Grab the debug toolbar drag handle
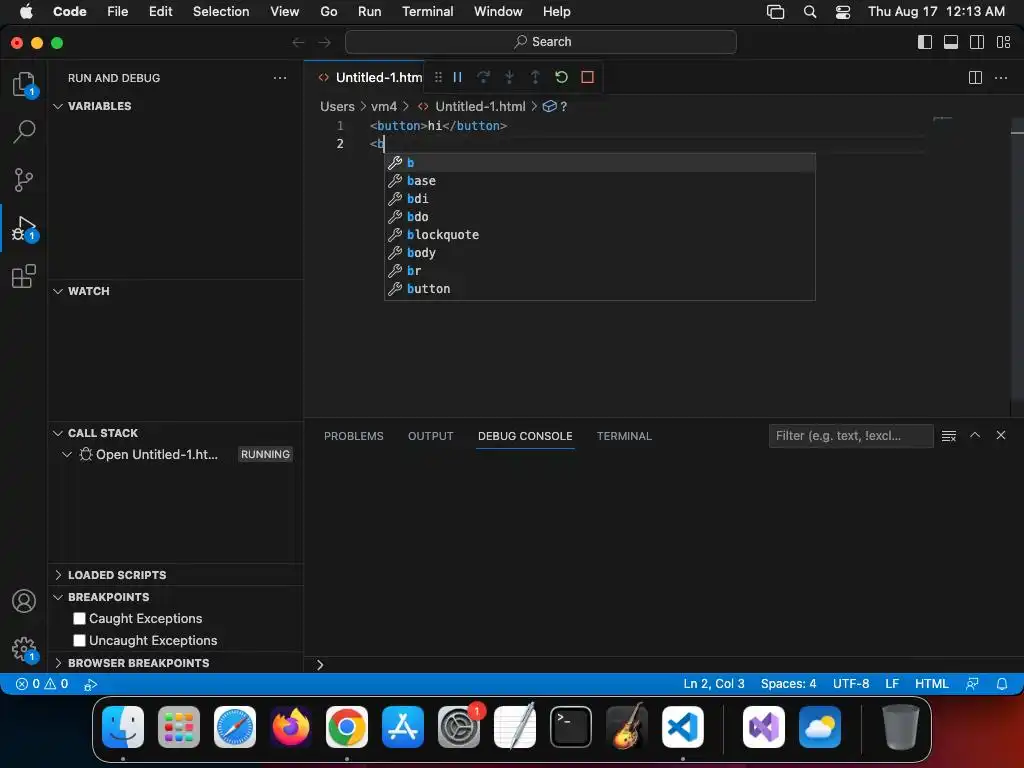1024x768 pixels. point(438,77)
